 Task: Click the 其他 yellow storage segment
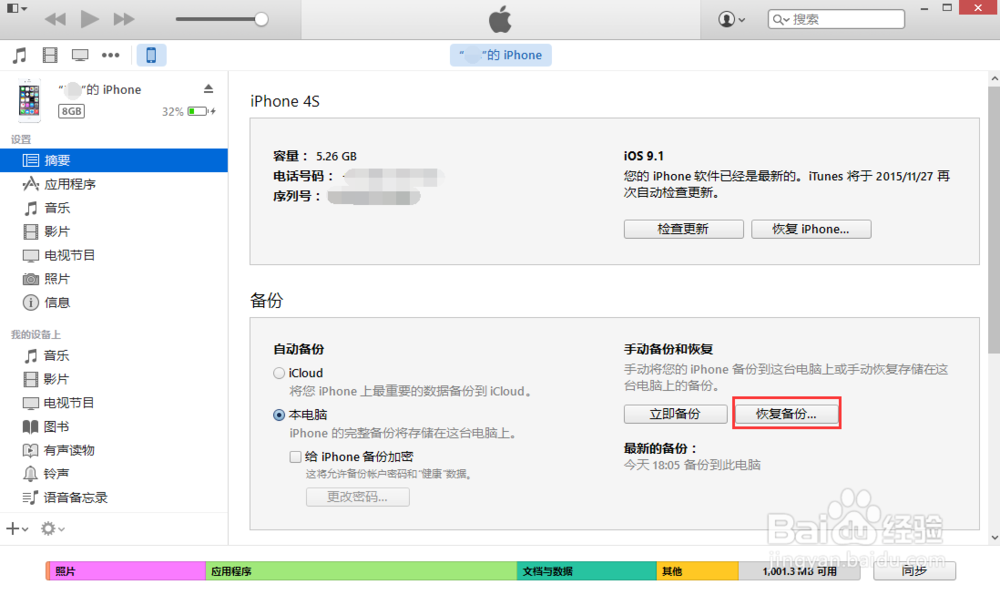click(697, 571)
